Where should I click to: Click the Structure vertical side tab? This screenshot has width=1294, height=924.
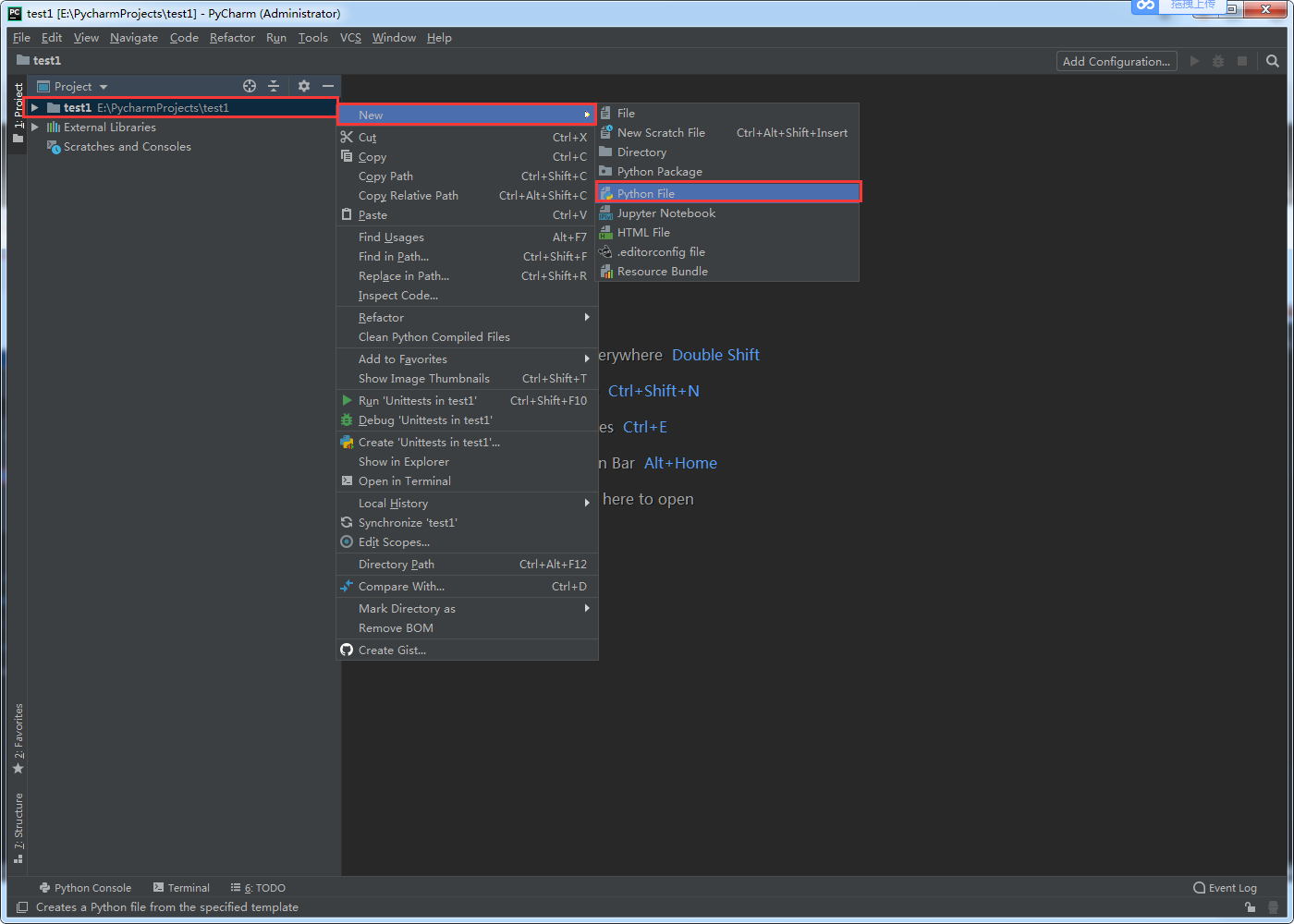click(18, 828)
